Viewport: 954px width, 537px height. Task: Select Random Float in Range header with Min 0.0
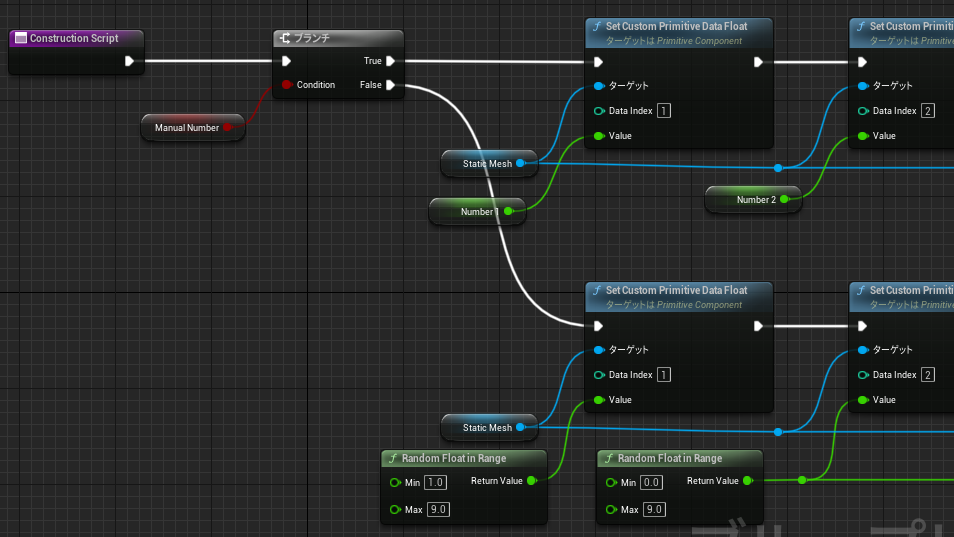[x=680, y=458]
